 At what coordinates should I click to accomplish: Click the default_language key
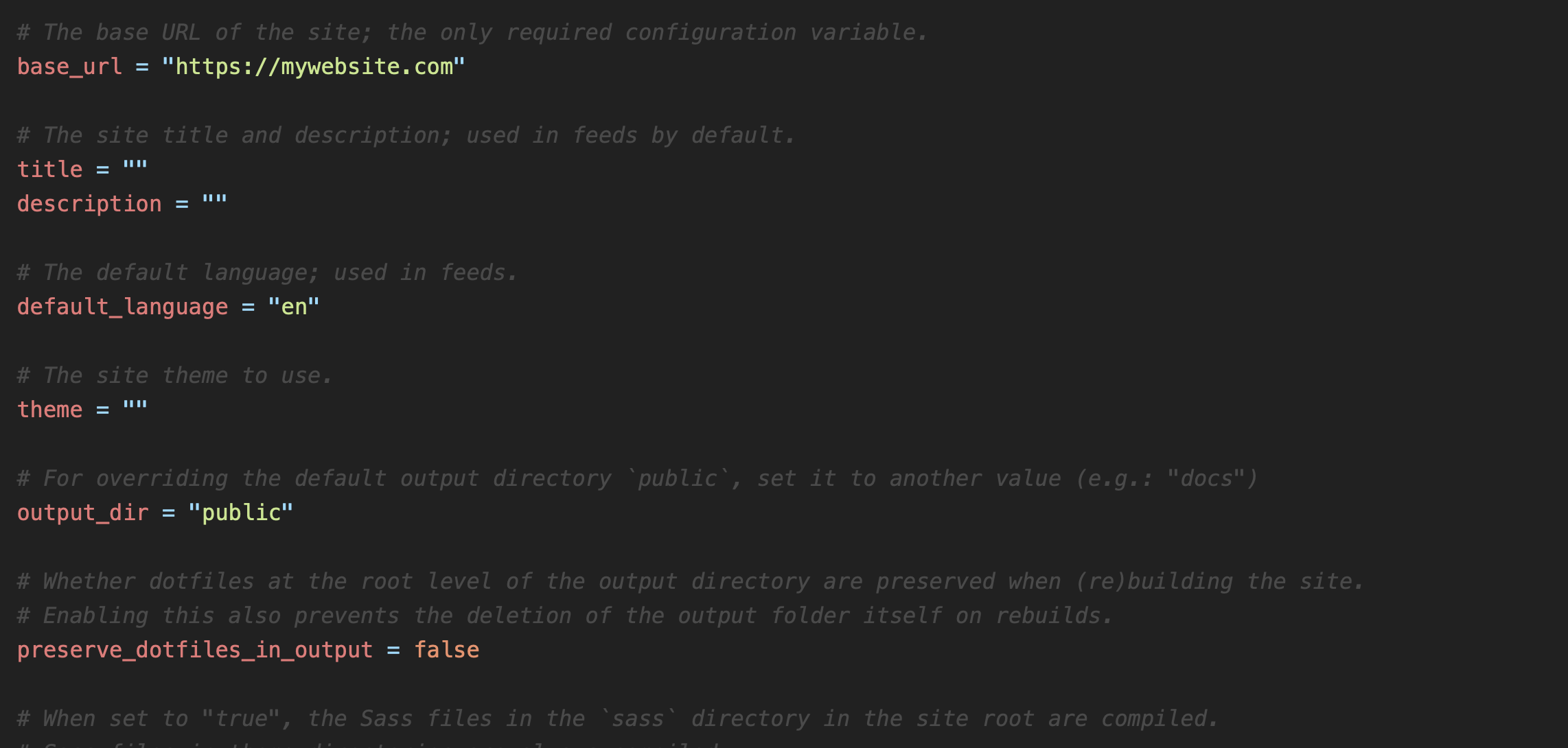point(122,307)
